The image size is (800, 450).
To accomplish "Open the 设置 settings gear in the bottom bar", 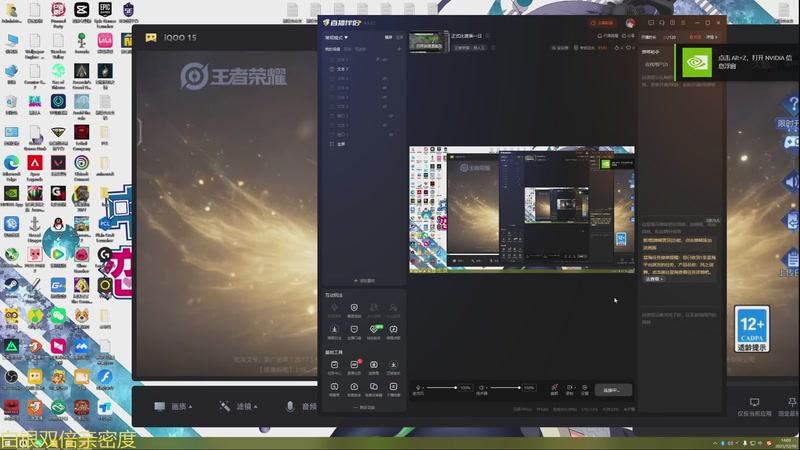I will click(585, 390).
